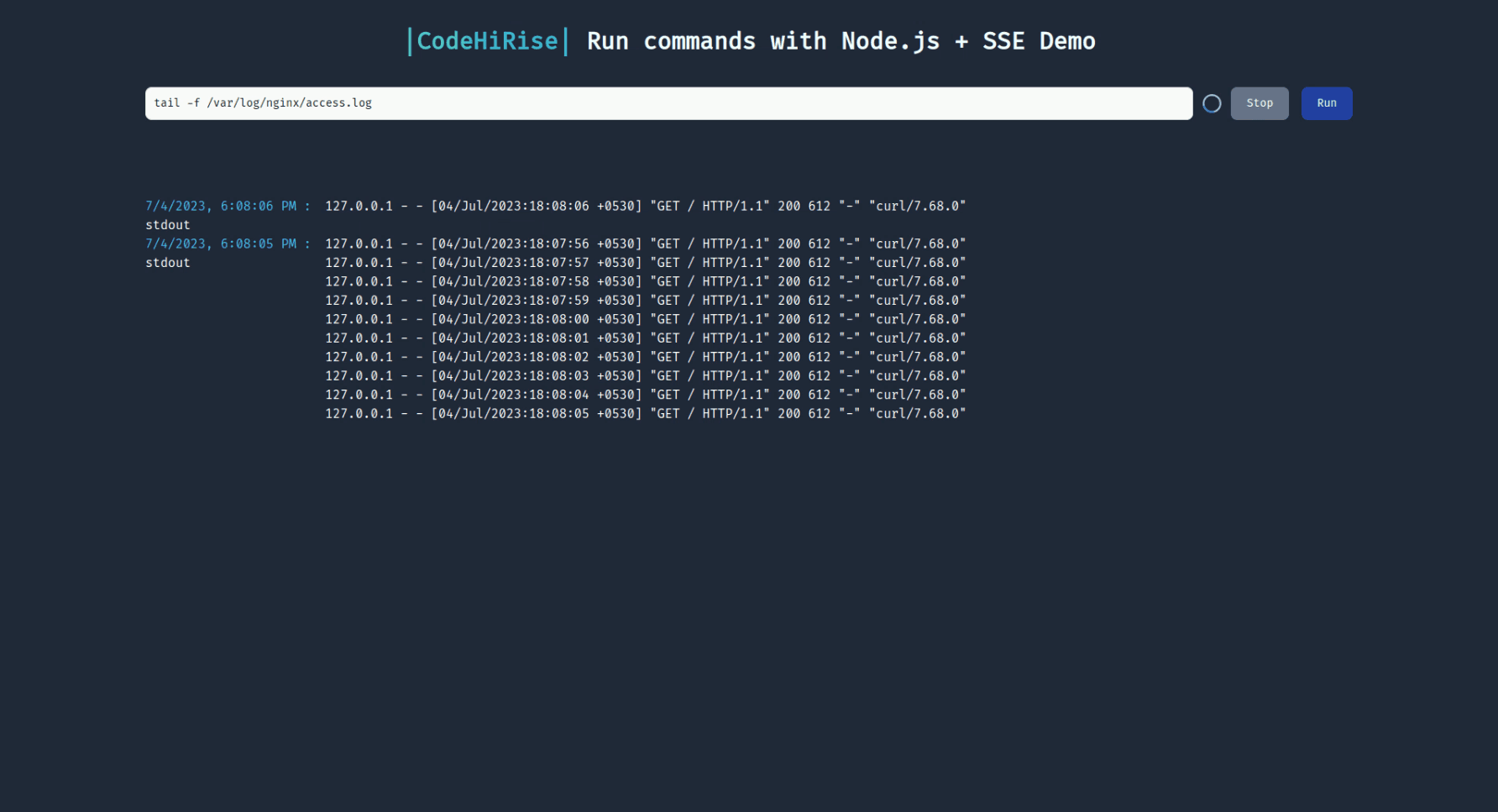Click the log entry stamped 18:08:00
Viewport: 1498px width, 812px height.
tap(645, 319)
